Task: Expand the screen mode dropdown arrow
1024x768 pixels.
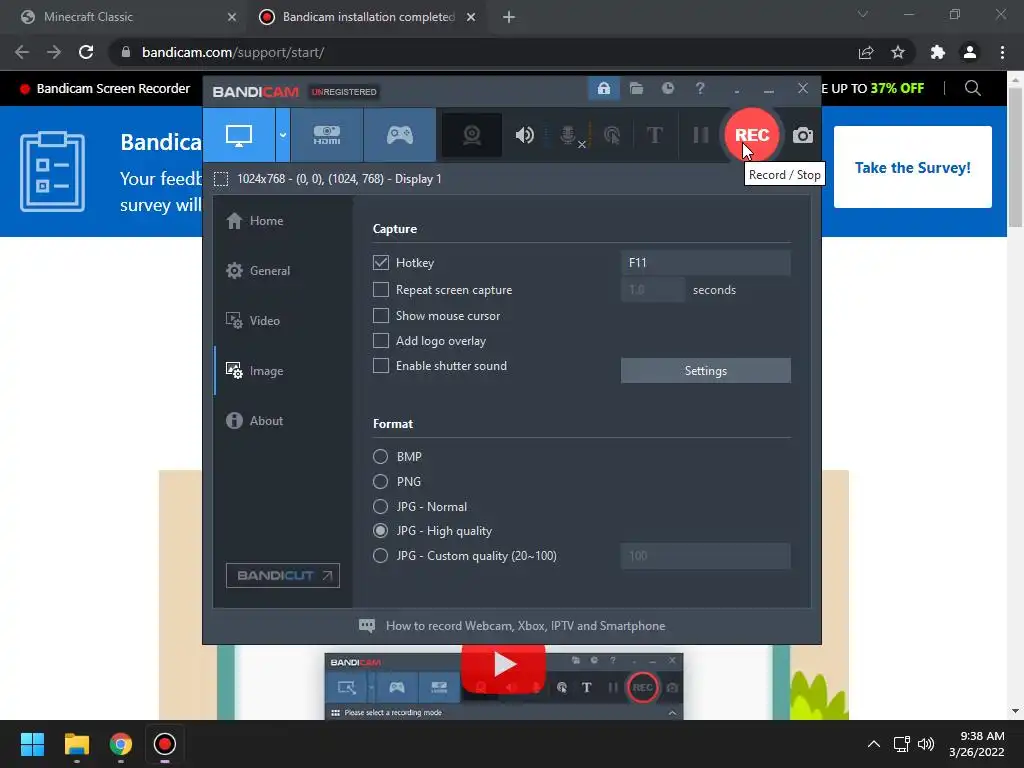Action: click(283, 135)
